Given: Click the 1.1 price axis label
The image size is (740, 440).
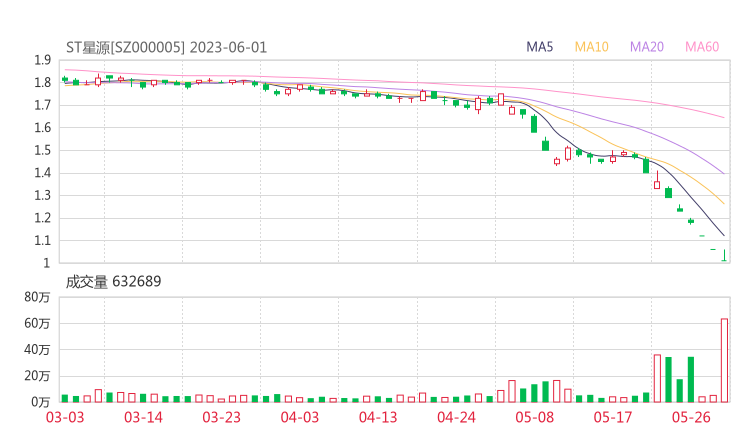Looking at the screenshot, I should pyautogui.click(x=42, y=241).
